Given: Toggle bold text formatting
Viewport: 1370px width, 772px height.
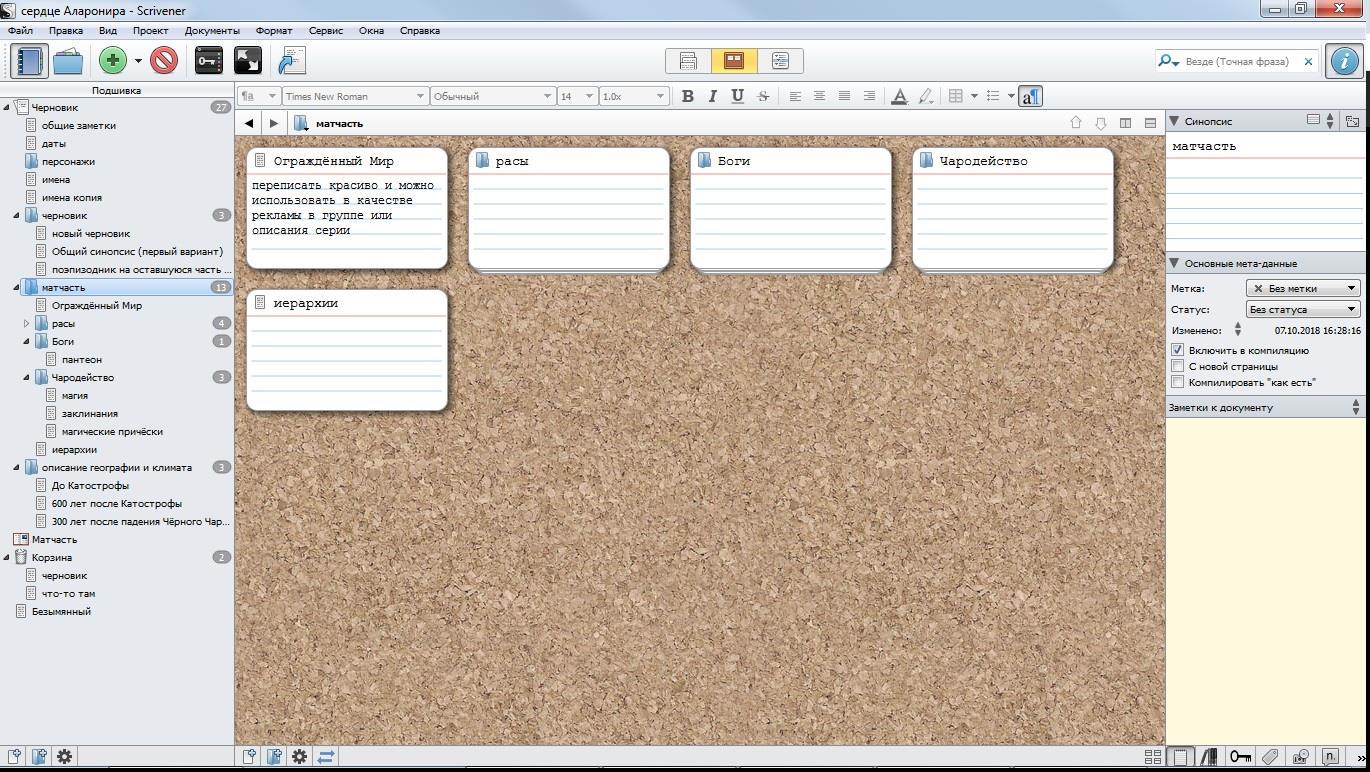Looking at the screenshot, I should 687,96.
